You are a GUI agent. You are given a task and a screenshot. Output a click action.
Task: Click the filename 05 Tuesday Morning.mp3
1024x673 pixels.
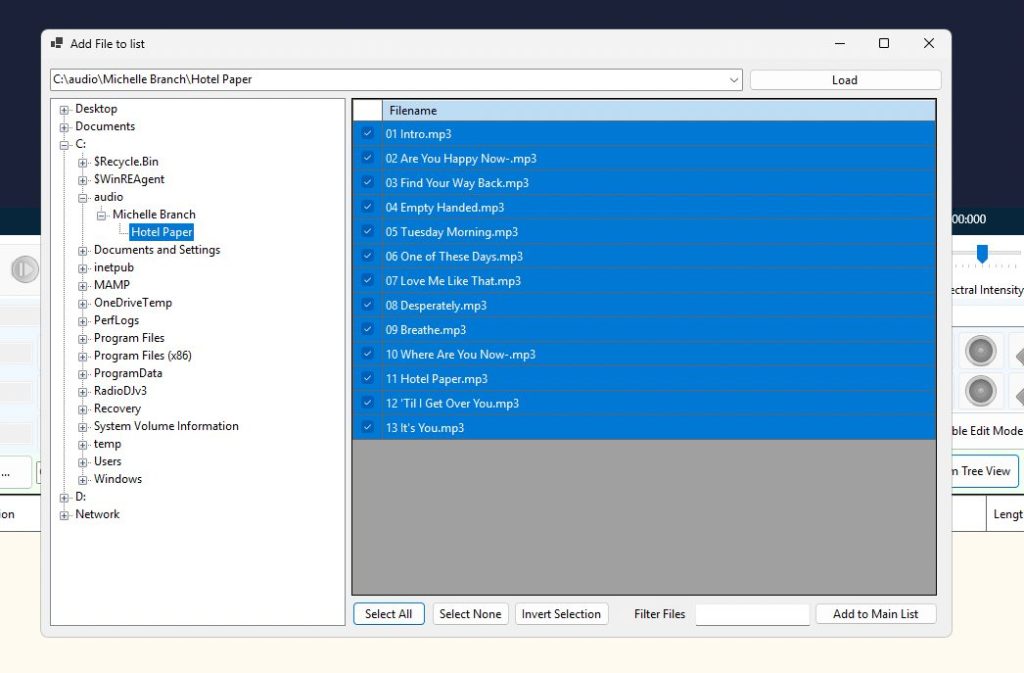tap(451, 232)
